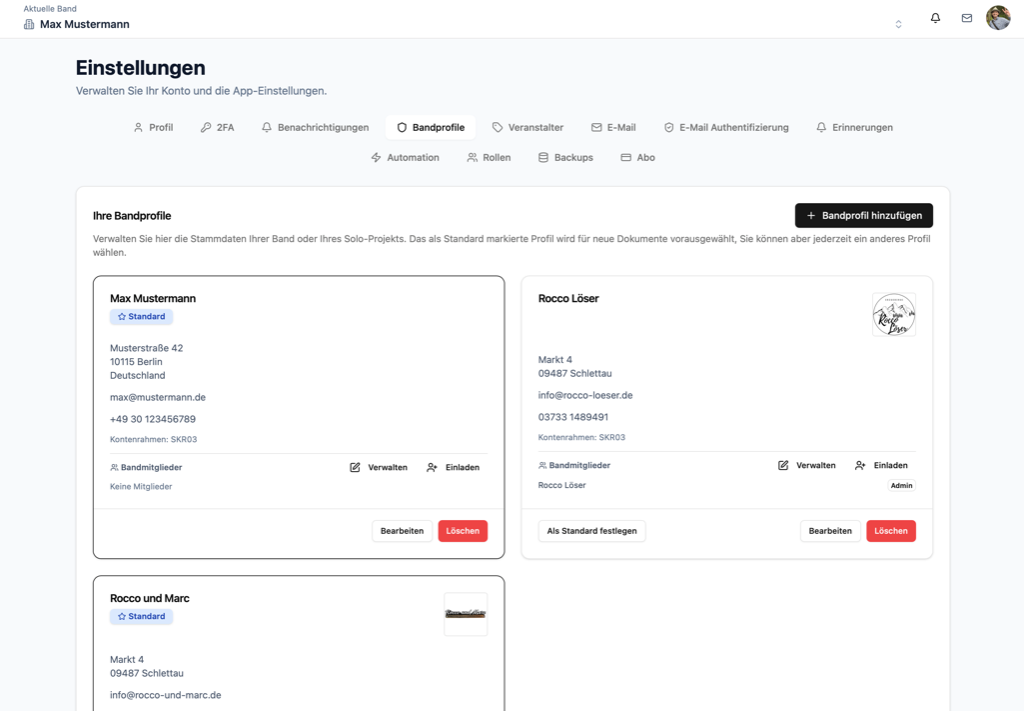Click the envelope icon of E-Mail tab
This screenshot has width=1024, height=711.
596,127
